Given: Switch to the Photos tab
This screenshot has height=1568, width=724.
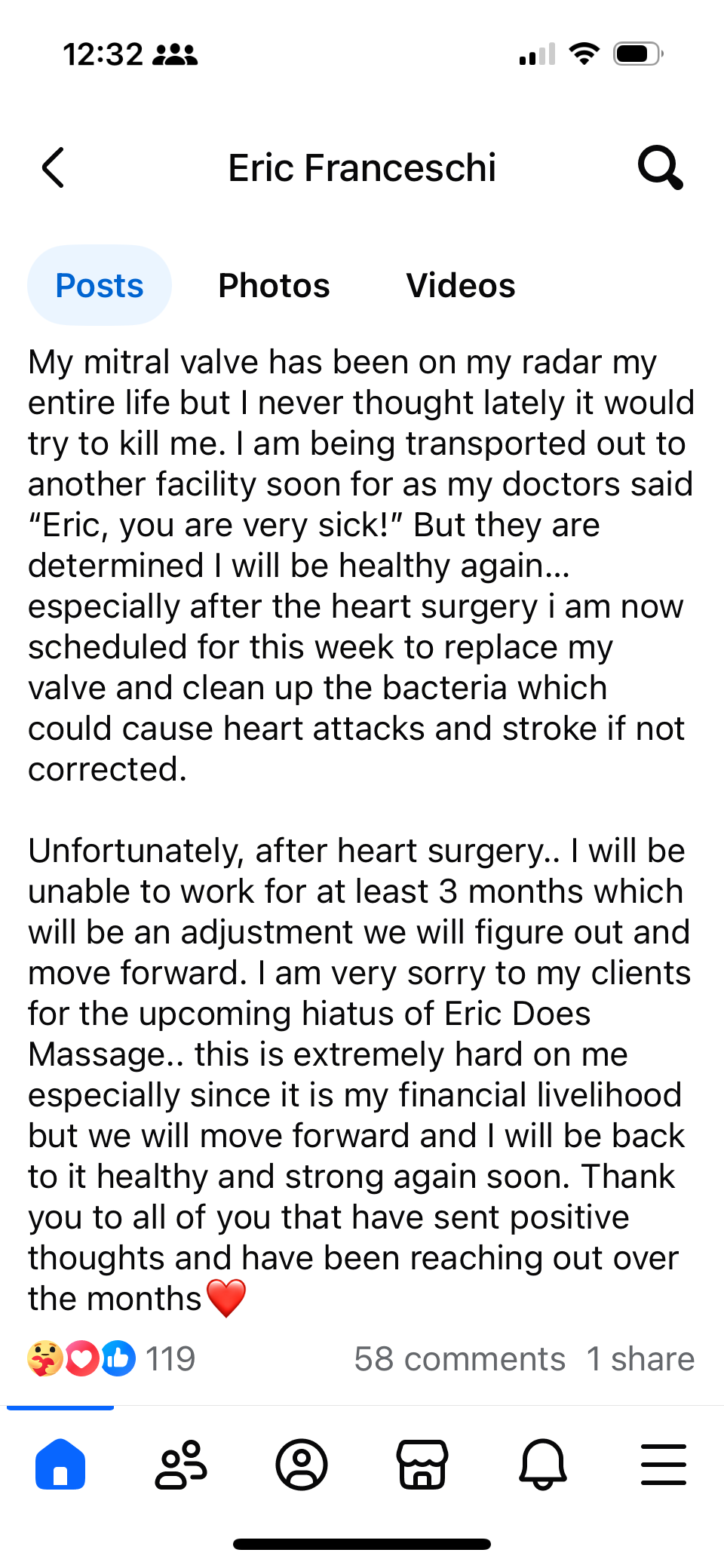Looking at the screenshot, I should (274, 286).
